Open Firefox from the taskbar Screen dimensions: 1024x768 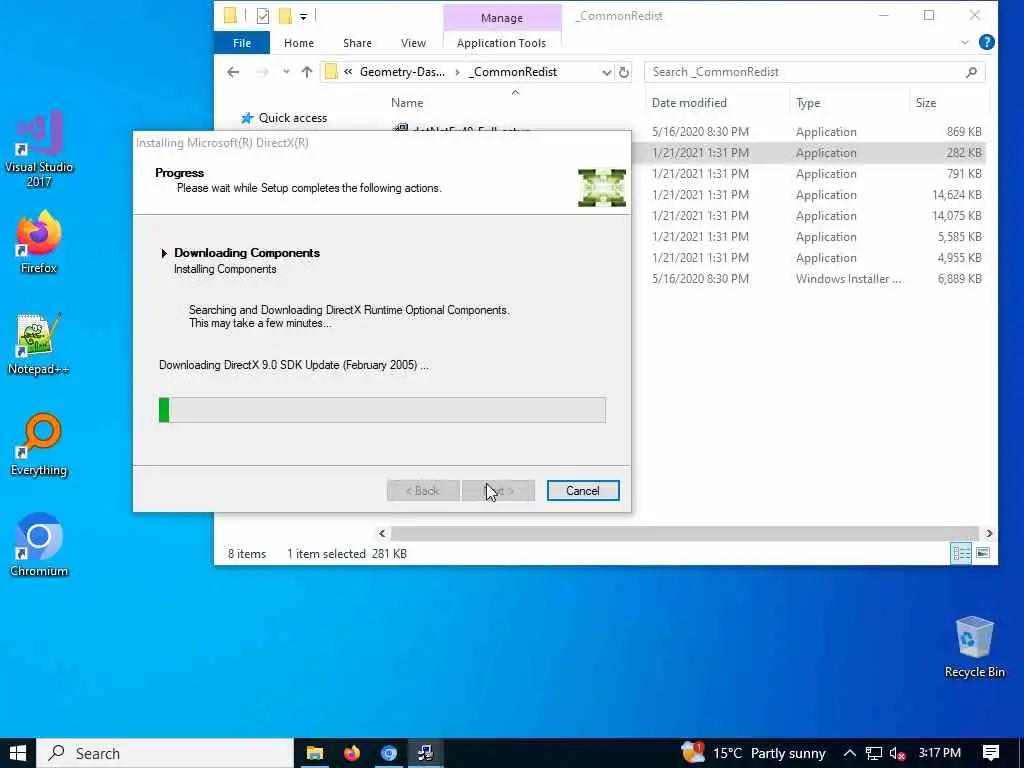pos(352,753)
